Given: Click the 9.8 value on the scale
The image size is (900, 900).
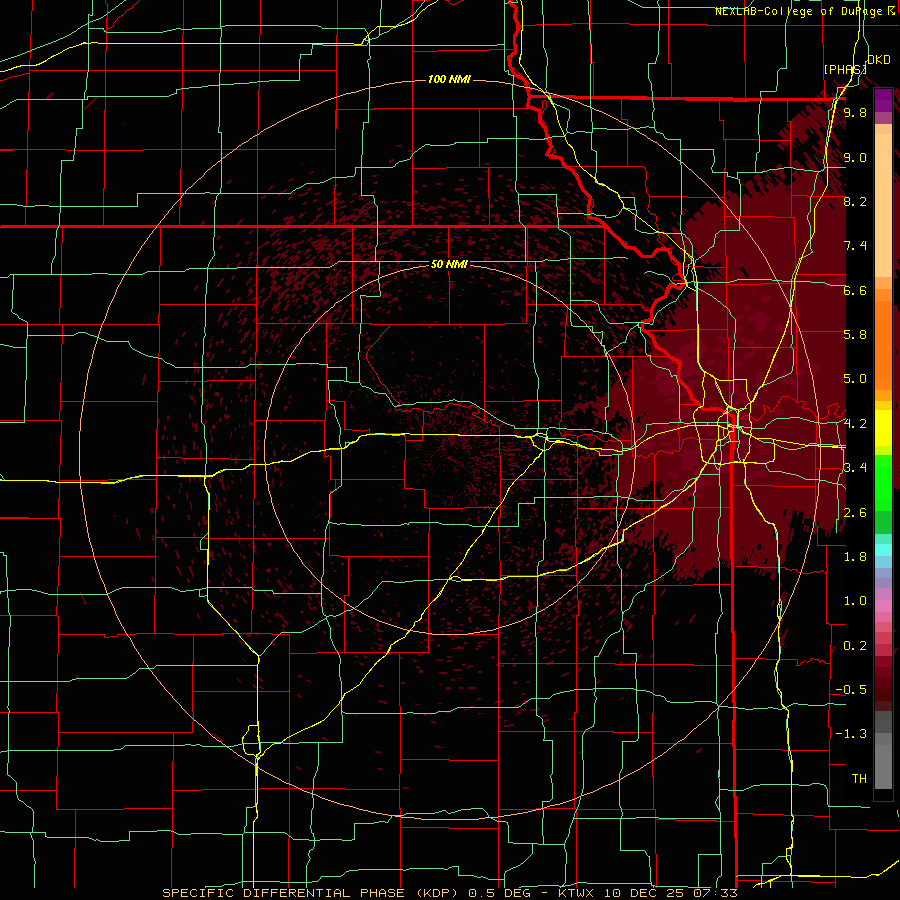Looking at the screenshot, I should click(855, 112).
